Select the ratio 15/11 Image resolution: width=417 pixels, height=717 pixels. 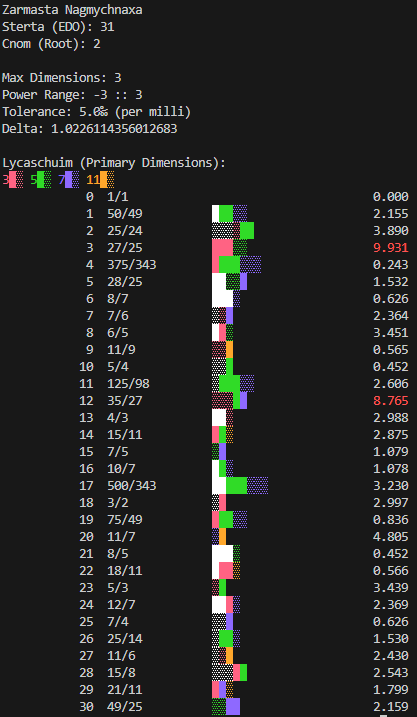click(x=125, y=435)
